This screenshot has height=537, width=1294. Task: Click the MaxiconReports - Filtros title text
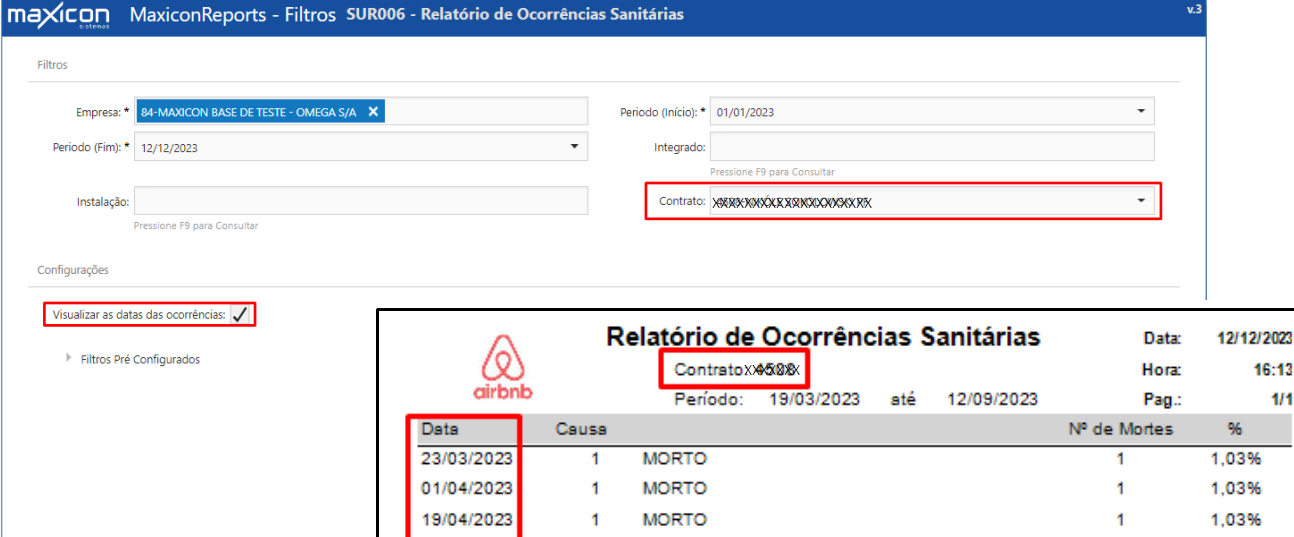click(x=233, y=16)
